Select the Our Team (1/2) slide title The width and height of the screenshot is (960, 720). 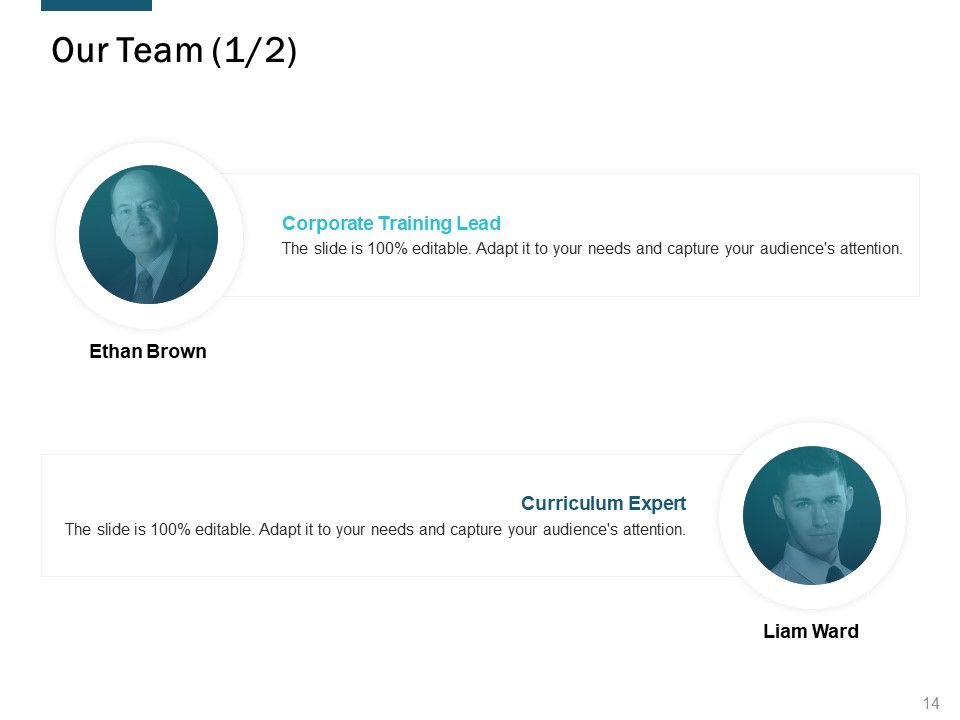(x=174, y=51)
